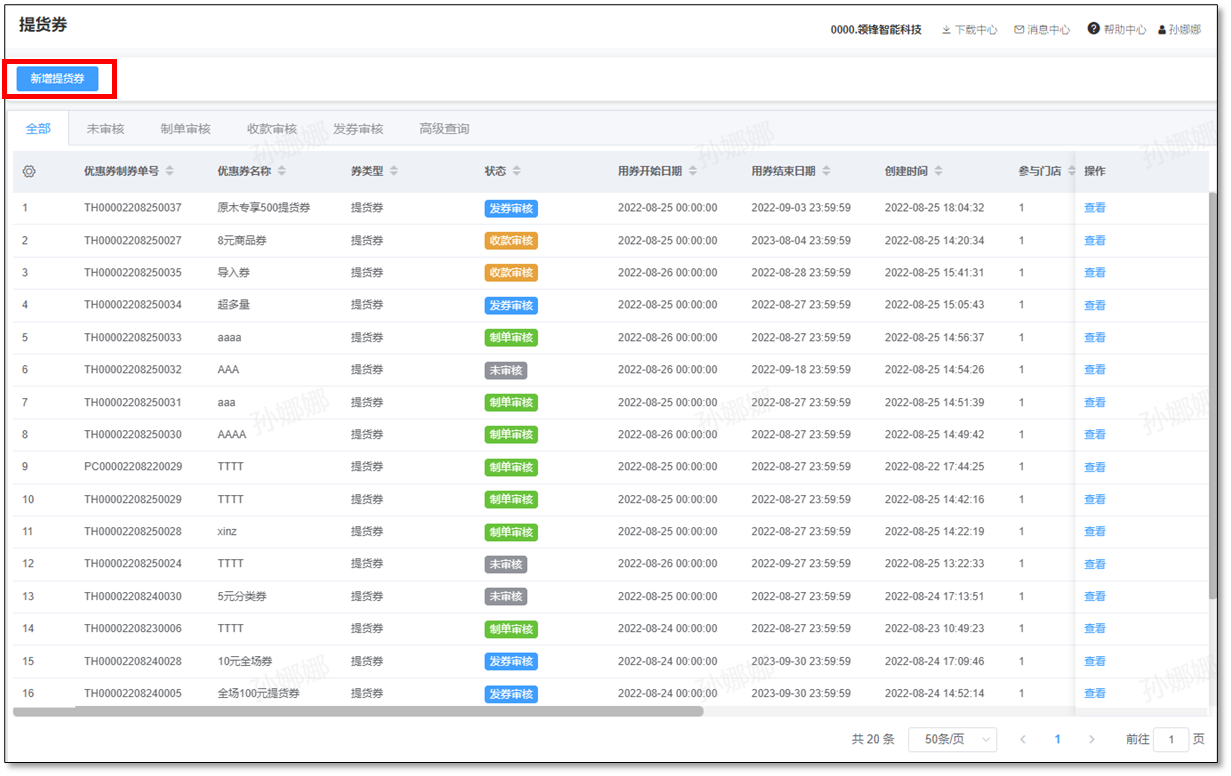1231x776 pixels.
Task: Sort by 优惠券制券单号 column sort icon
Action: click(x=170, y=171)
